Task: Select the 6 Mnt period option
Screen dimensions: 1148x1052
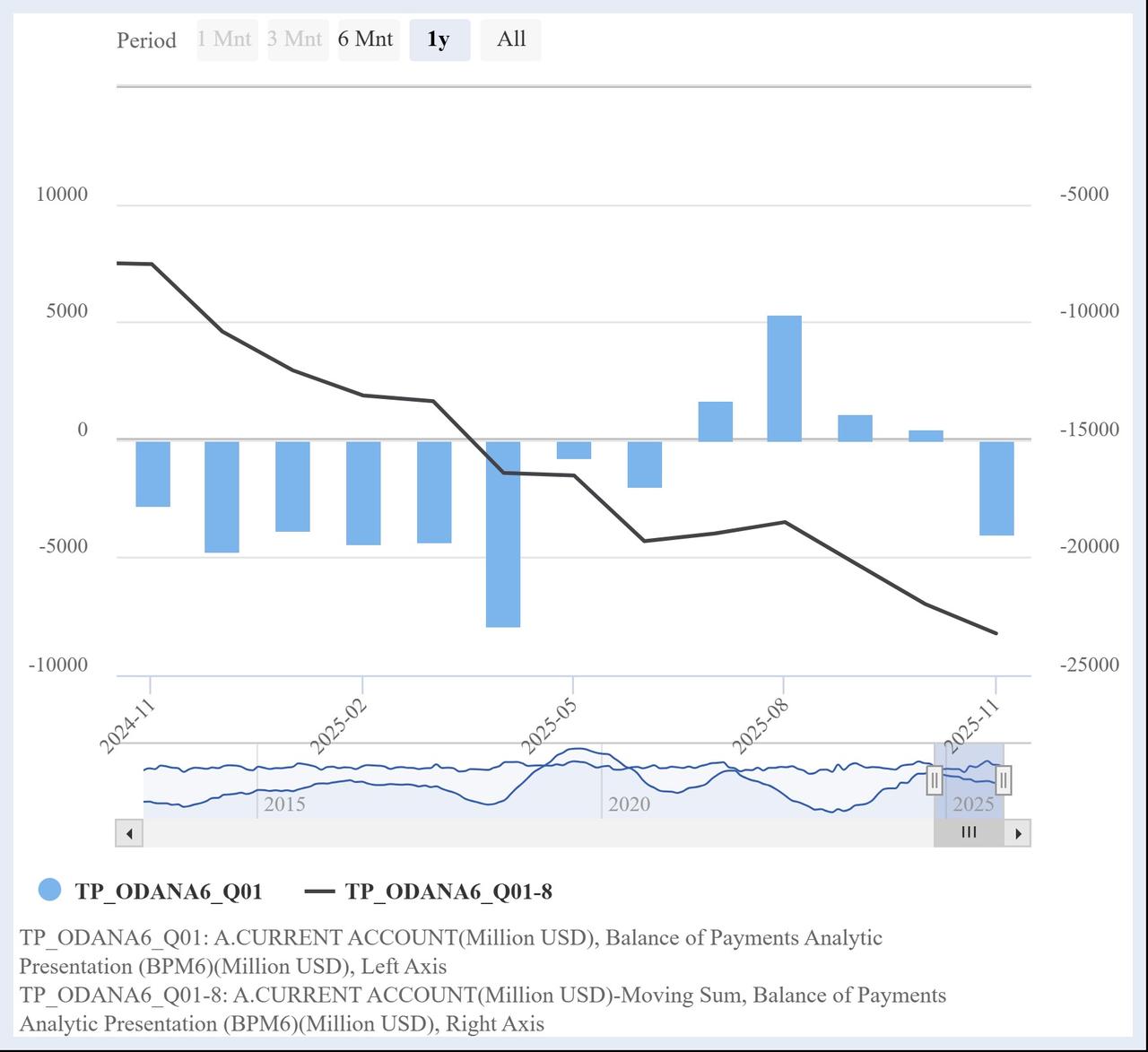Action: [x=368, y=39]
